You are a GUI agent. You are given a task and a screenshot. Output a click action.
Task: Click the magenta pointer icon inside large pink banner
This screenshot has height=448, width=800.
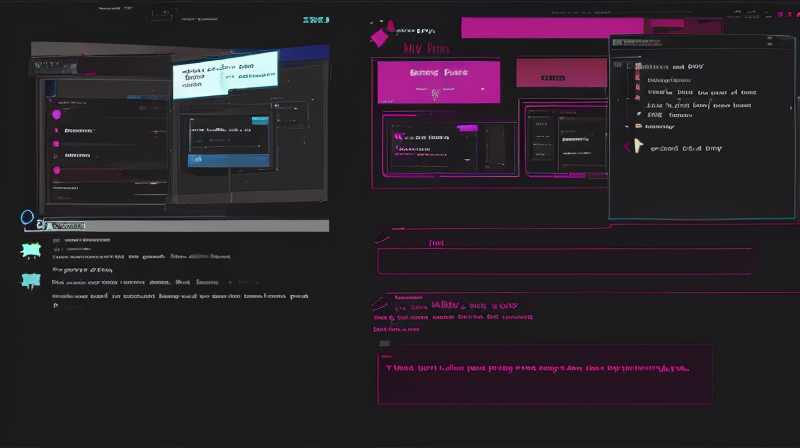click(x=435, y=95)
